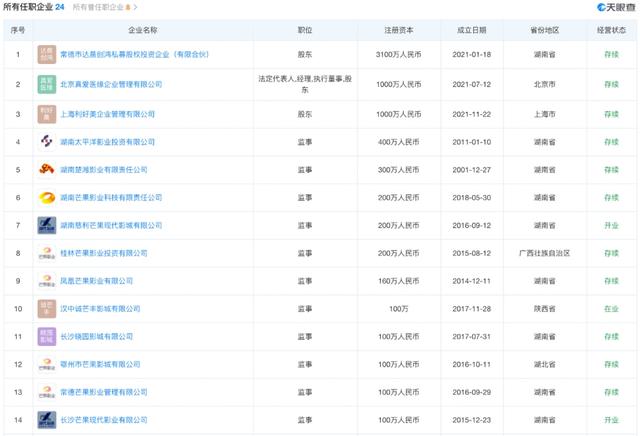Viewport: 640px width, 436px height.
Task: Click the date 2015-08-12
Action: coord(471,253)
